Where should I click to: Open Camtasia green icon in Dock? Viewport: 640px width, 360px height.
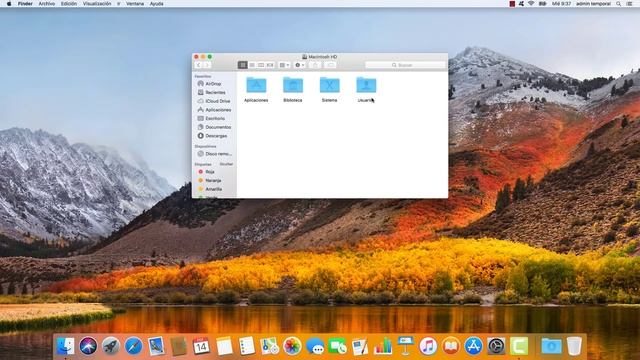[x=519, y=346]
